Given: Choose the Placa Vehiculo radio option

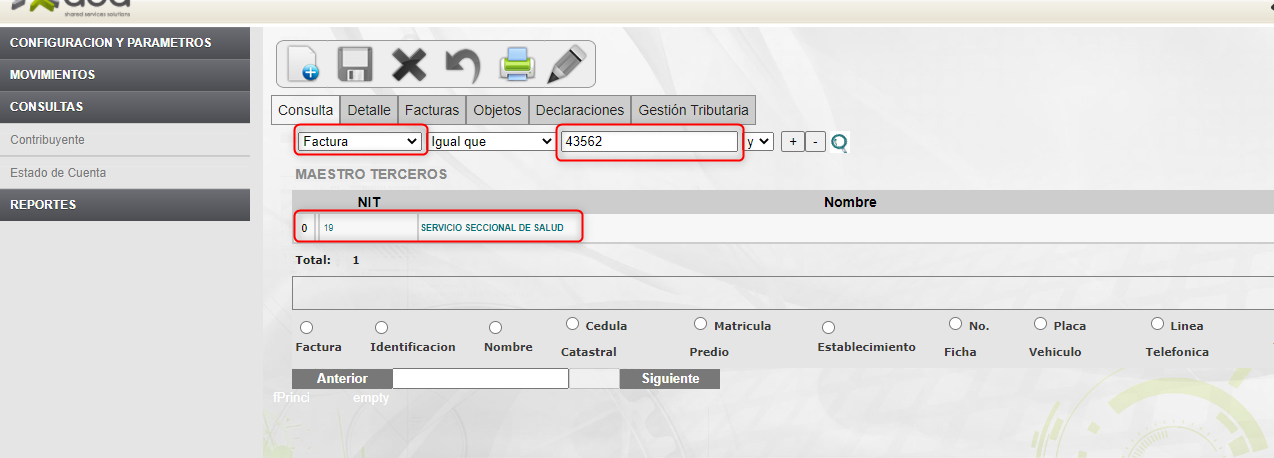Looking at the screenshot, I should 1040,324.
